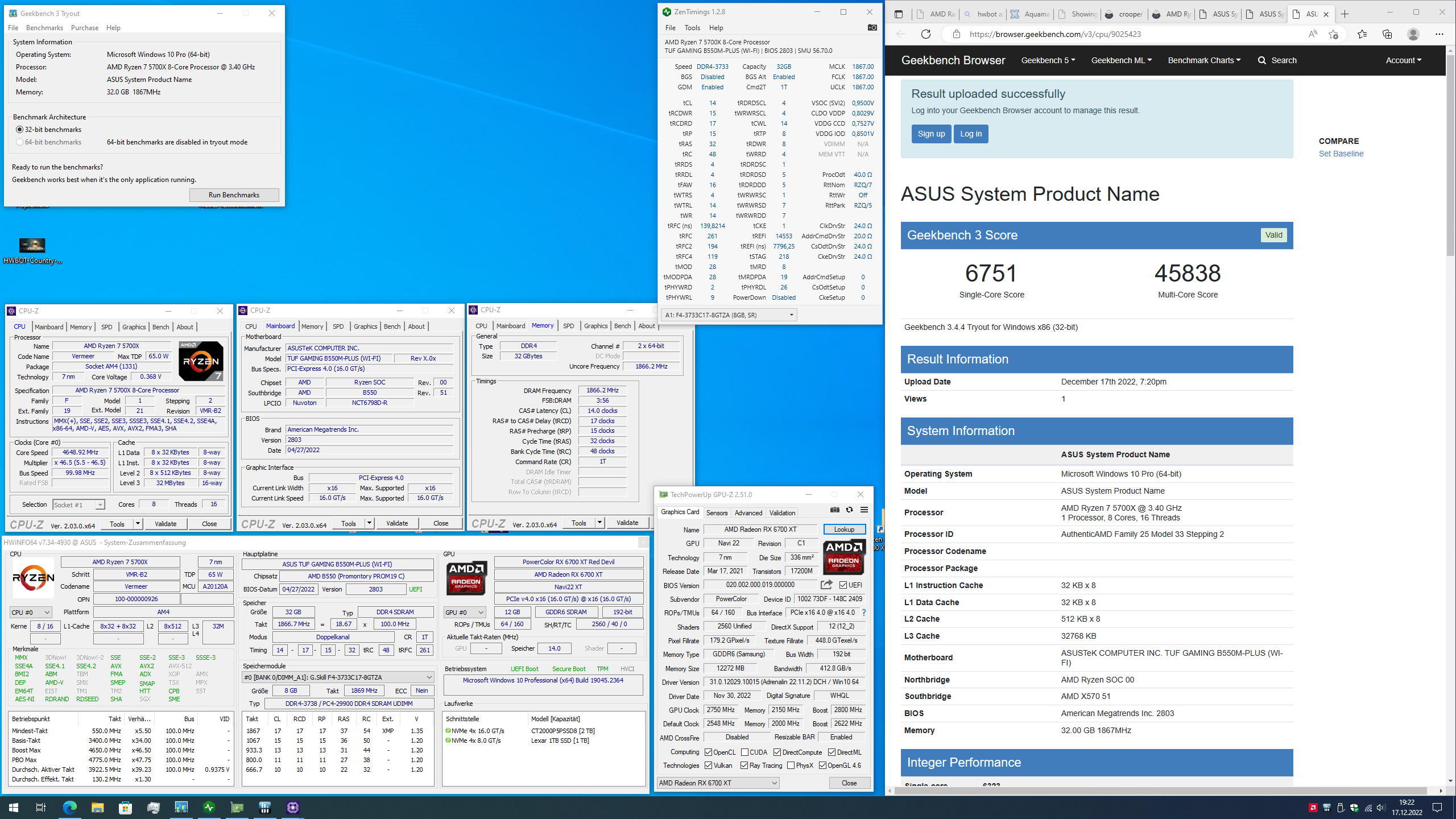Open a new Edge tab
Viewport: 1456px width, 819px height.
pos(1345,14)
